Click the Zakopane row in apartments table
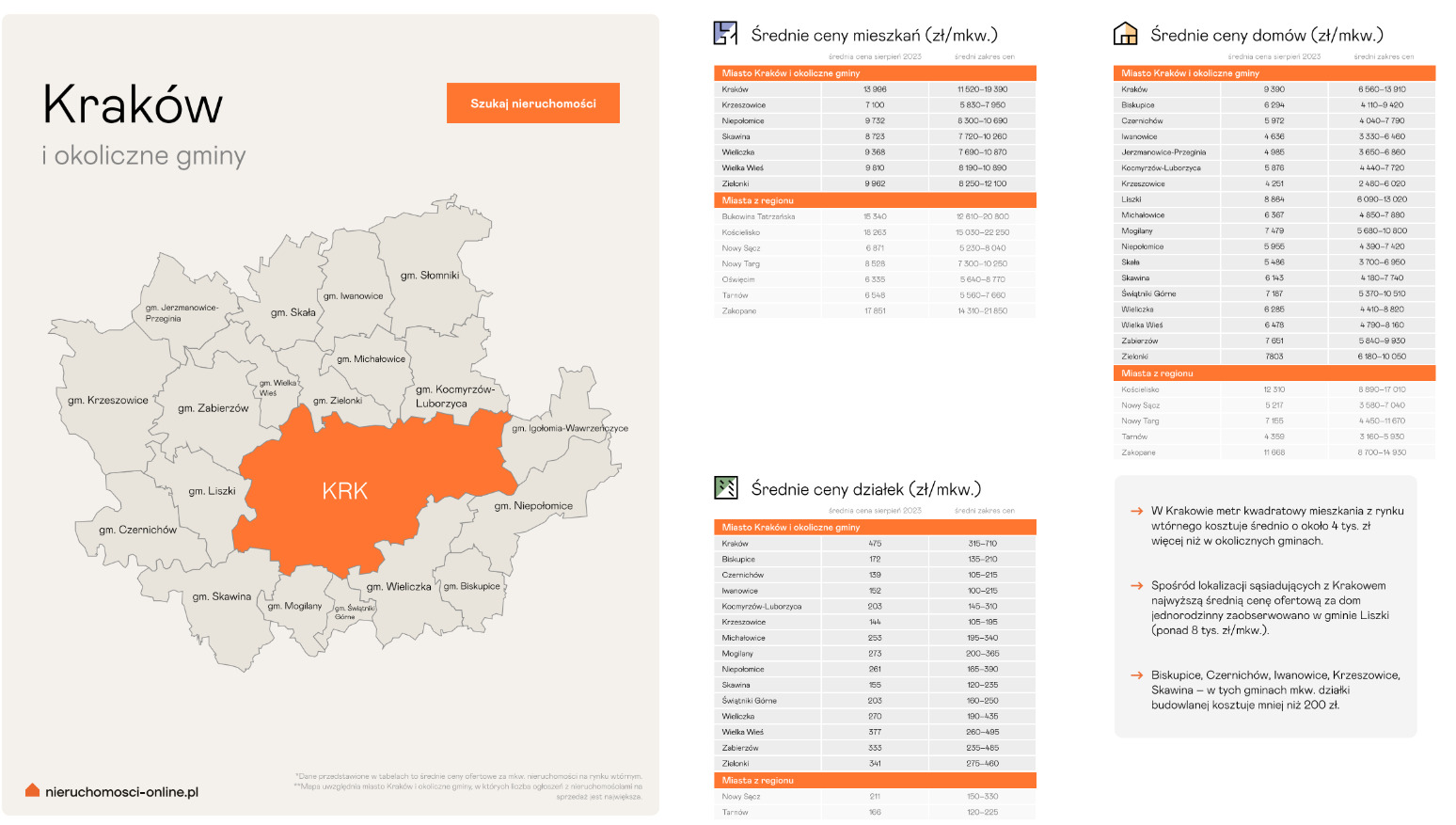The height and width of the screenshot is (825, 1456). 875,310
